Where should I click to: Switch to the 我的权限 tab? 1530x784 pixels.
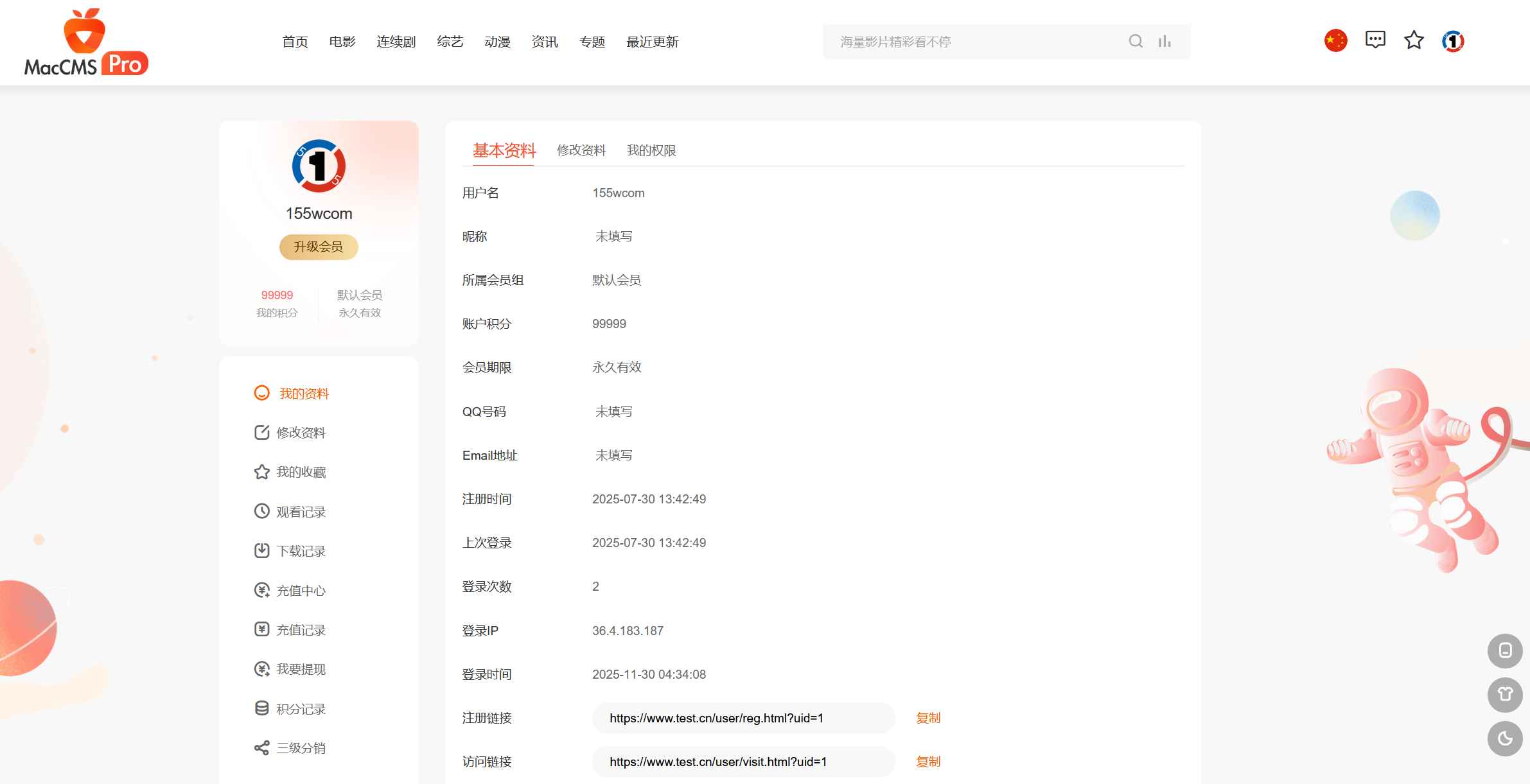[651, 150]
